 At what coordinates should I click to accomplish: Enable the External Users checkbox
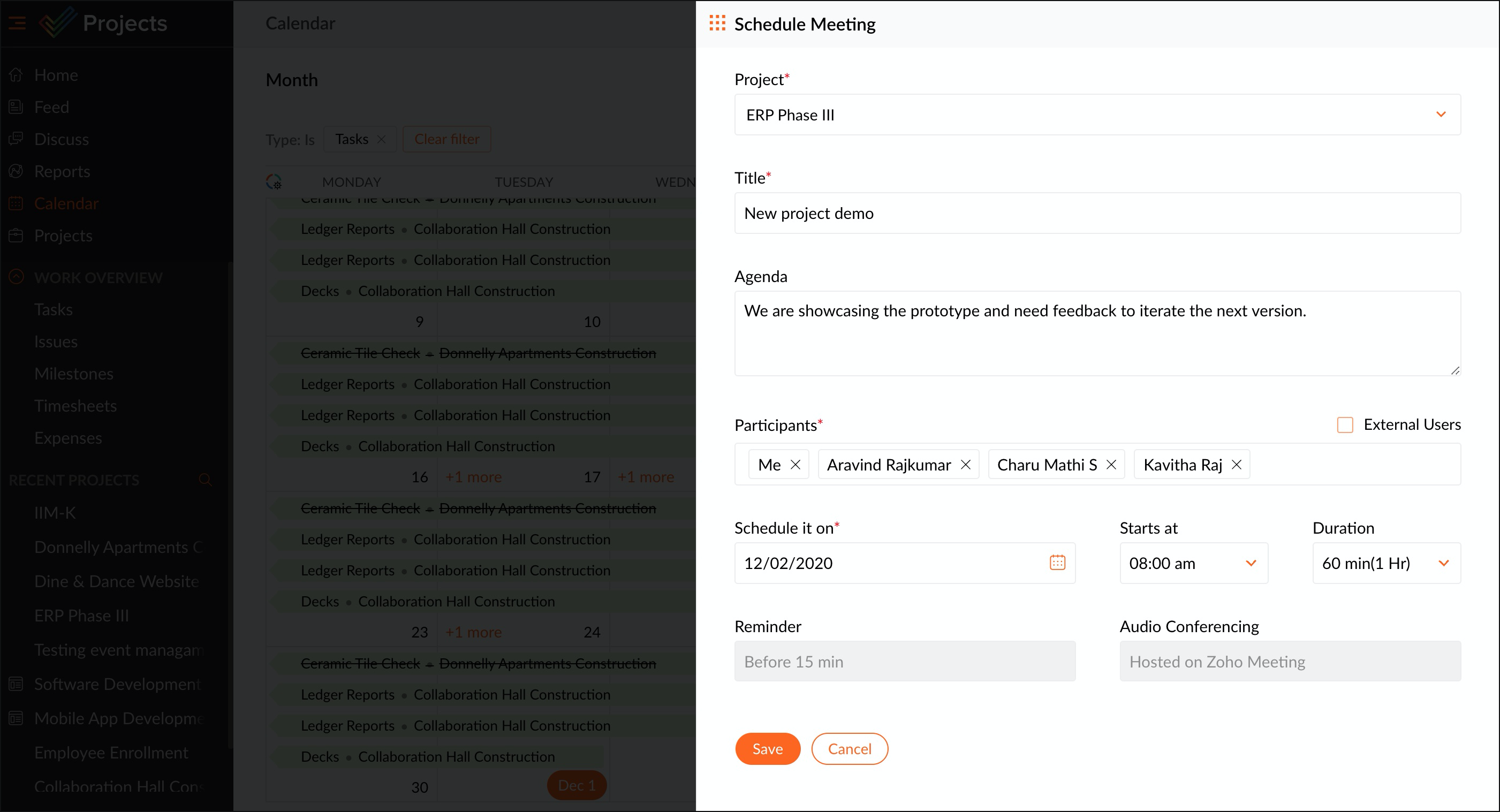pyautogui.click(x=1345, y=424)
